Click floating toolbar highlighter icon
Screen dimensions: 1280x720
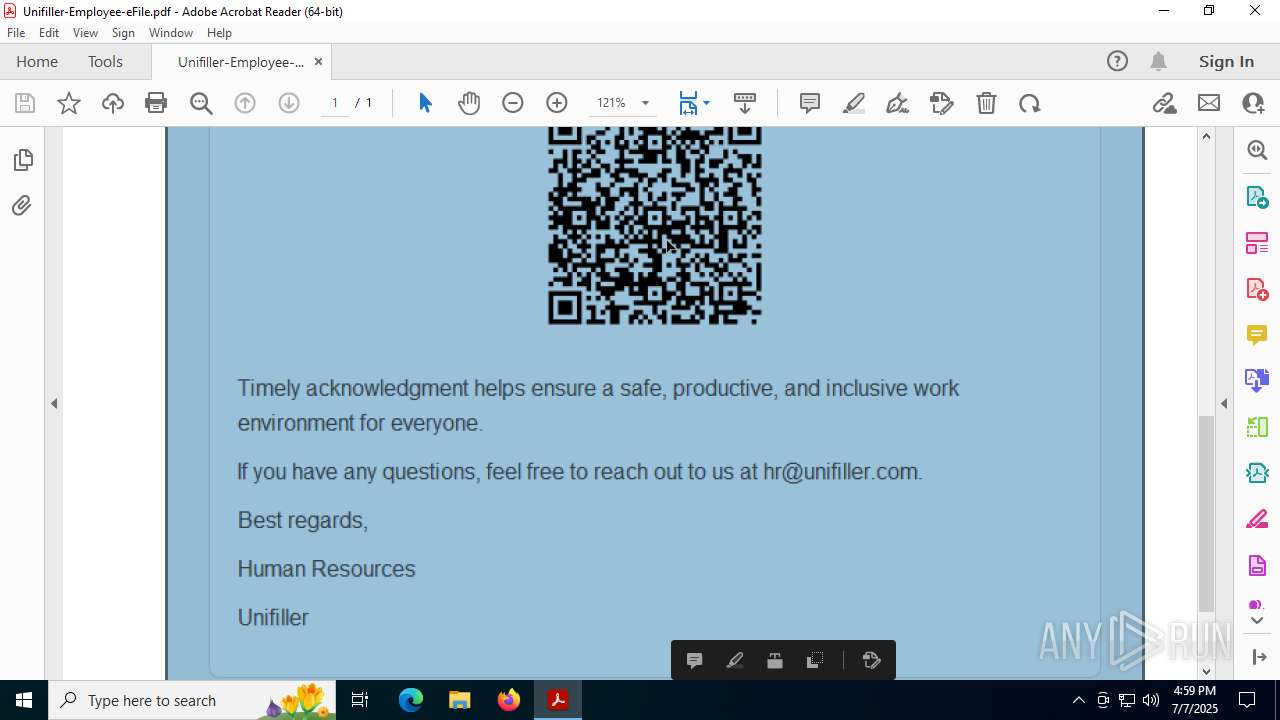[x=735, y=660]
